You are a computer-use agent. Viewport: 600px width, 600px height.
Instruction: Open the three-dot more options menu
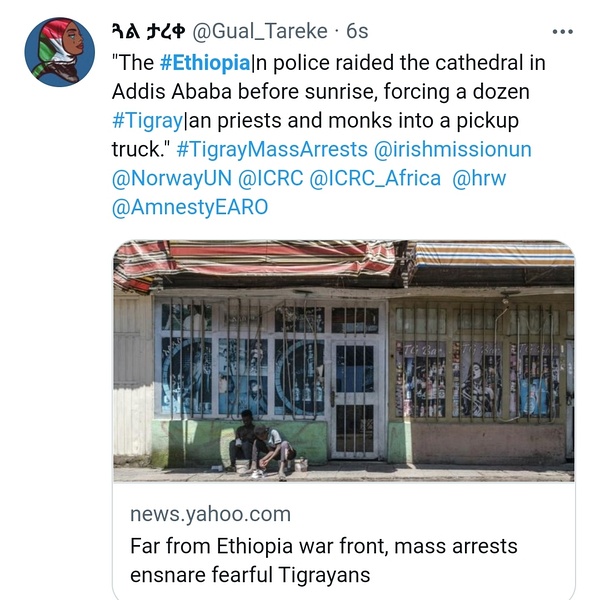[x=562, y=32]
